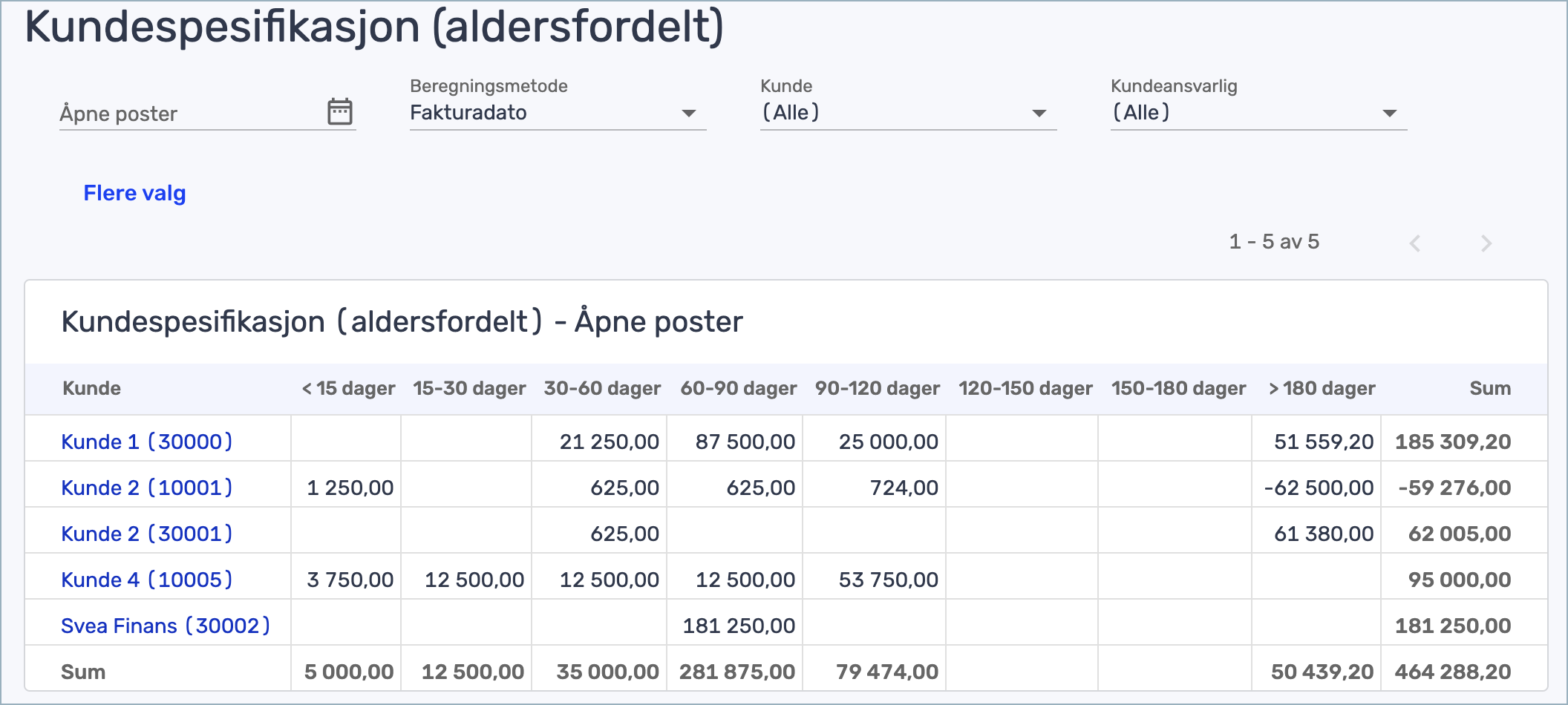
Task: Go to next page chevron
Action: click(x=1486, y=243)
